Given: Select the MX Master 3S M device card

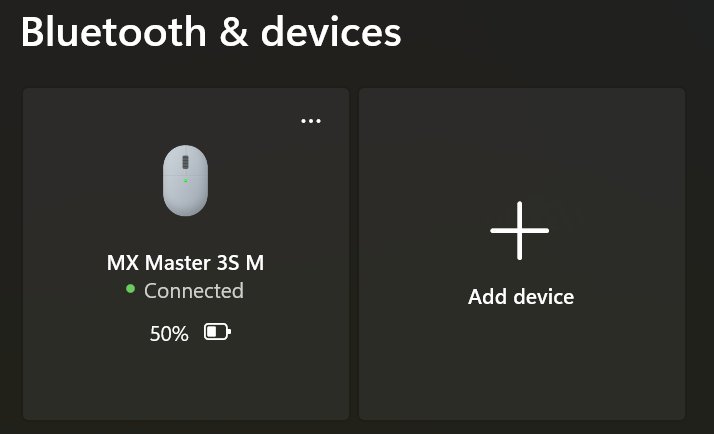Looking at the screenshot, I should pyautogui.click(x=186, y=254).
